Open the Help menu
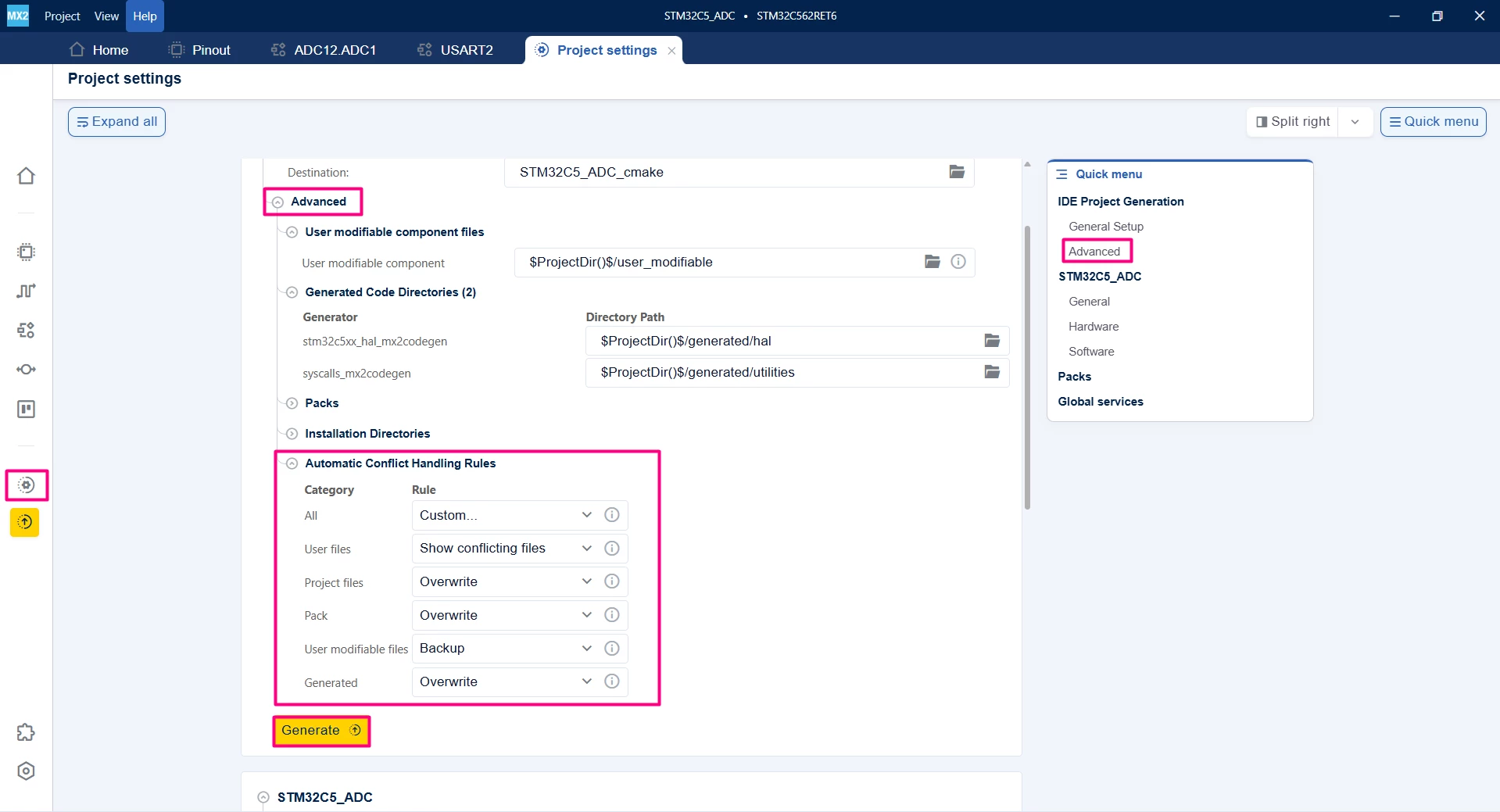Image resolution: width=1500 pixels, height=812 pixels. click(145, 16)
